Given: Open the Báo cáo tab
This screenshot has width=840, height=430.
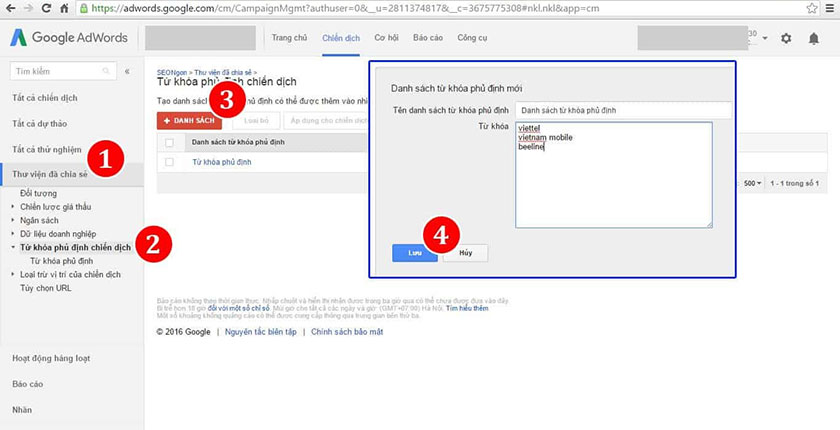Looking at the screenshot, I should tap(428, 38).
